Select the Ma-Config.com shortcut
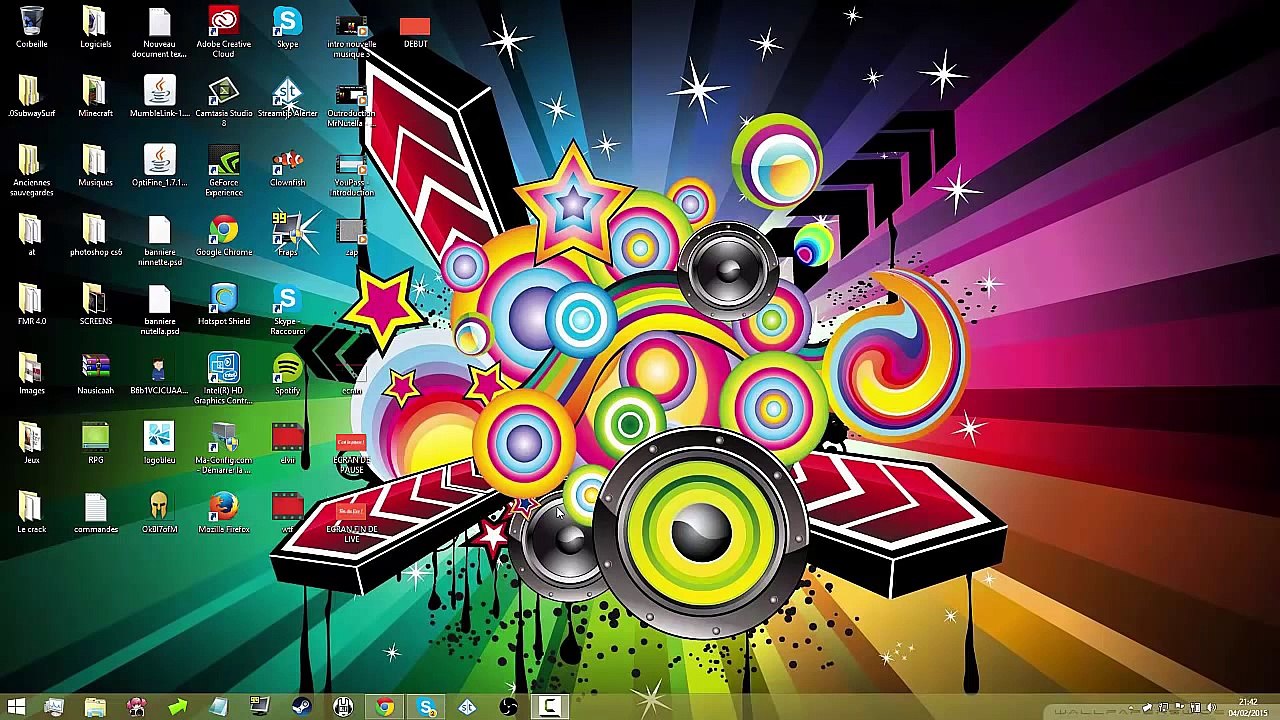Image resolution: width=1280 pixels, height=720 pixels. pos(223,446)
